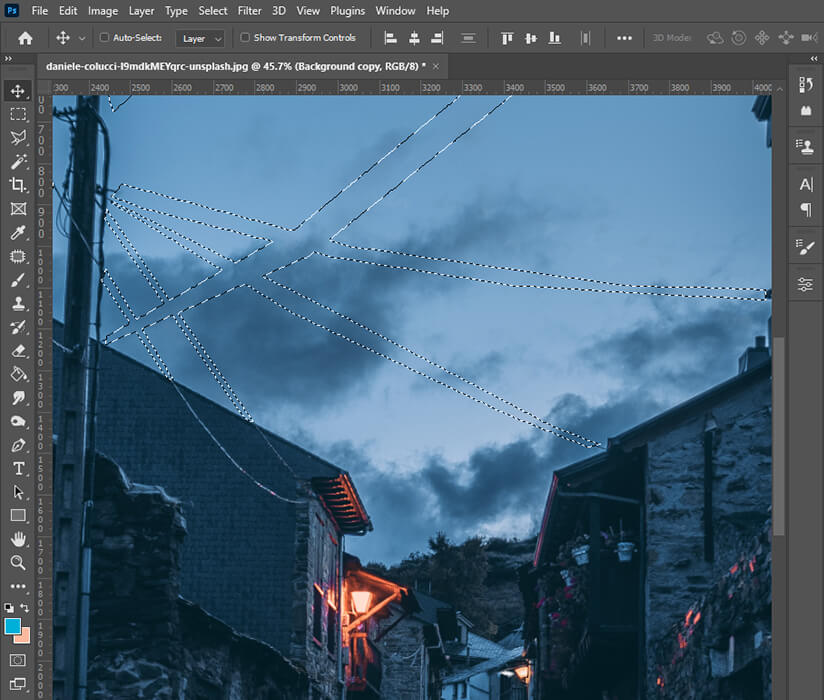The width and height of the screenshot is (824, 700).
Task: Select the History Brush tool
Action: tap(18, 327)
